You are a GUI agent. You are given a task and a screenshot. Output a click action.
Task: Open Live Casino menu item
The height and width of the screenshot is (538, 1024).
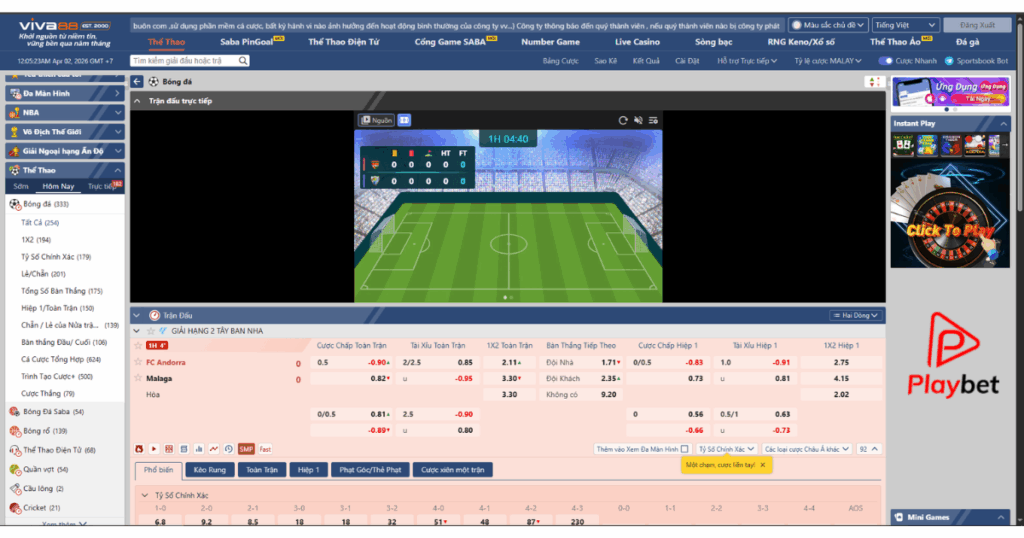click(x=637, y=42)
